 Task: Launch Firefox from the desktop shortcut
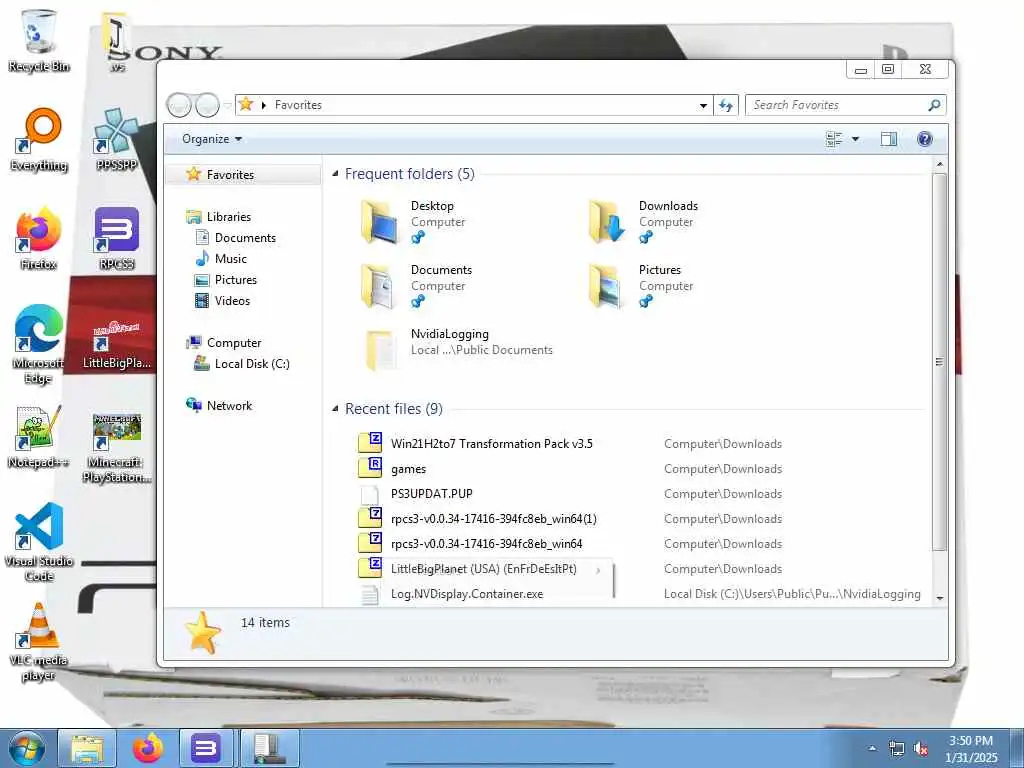click(39, 238)
